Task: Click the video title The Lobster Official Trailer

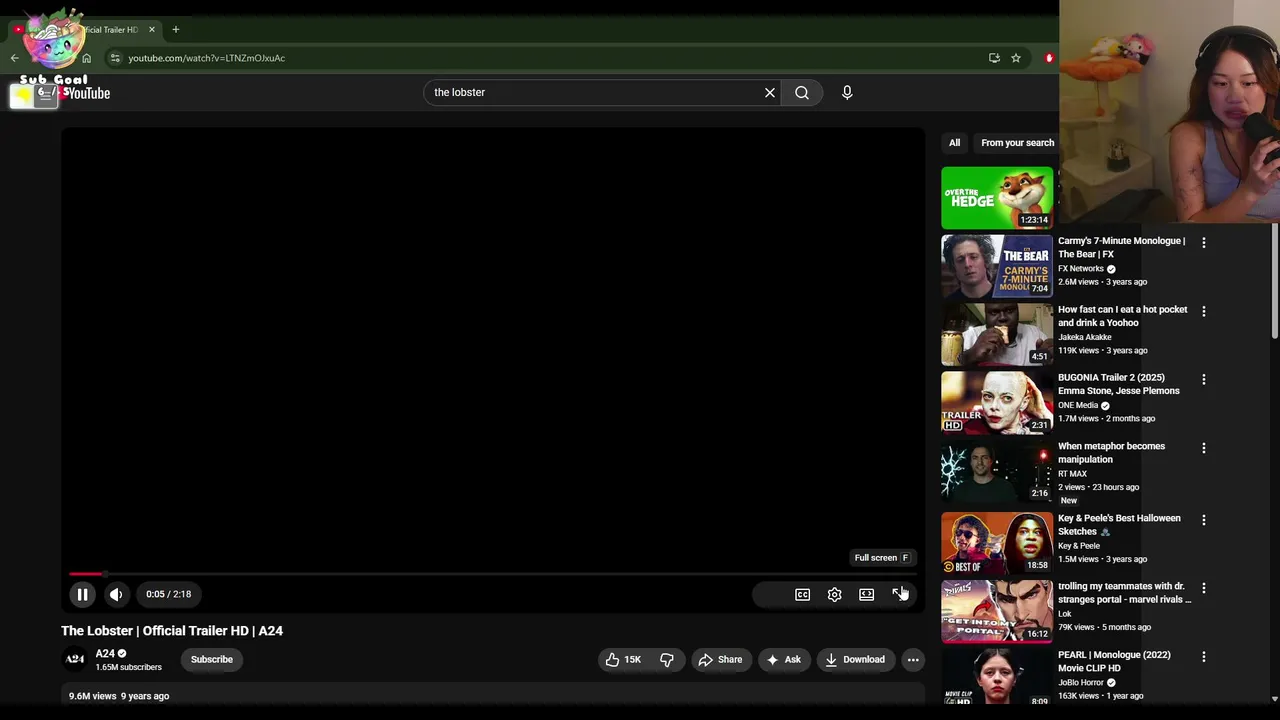Action: (x=172, y=631)
